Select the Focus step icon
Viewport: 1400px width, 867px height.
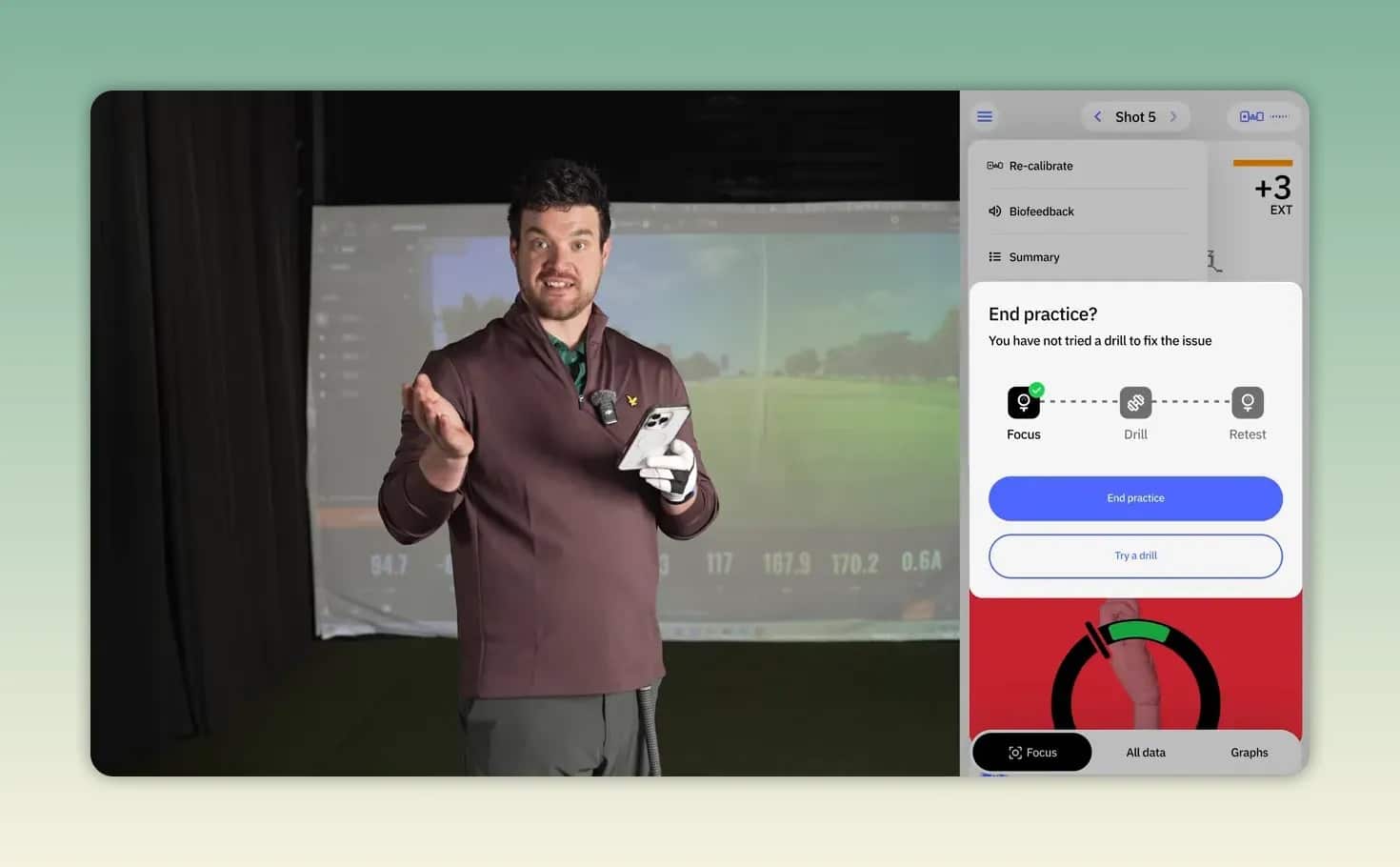tap(1024, 402)
